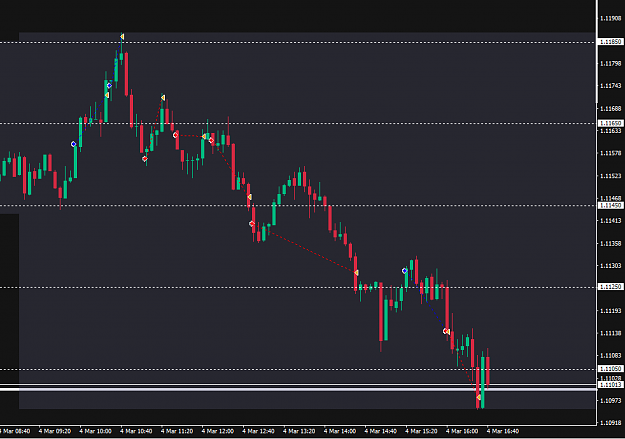The image size is (625, 439).
Task: Click the 4 Mar 15:20 time label
Action: coord(421,431)
